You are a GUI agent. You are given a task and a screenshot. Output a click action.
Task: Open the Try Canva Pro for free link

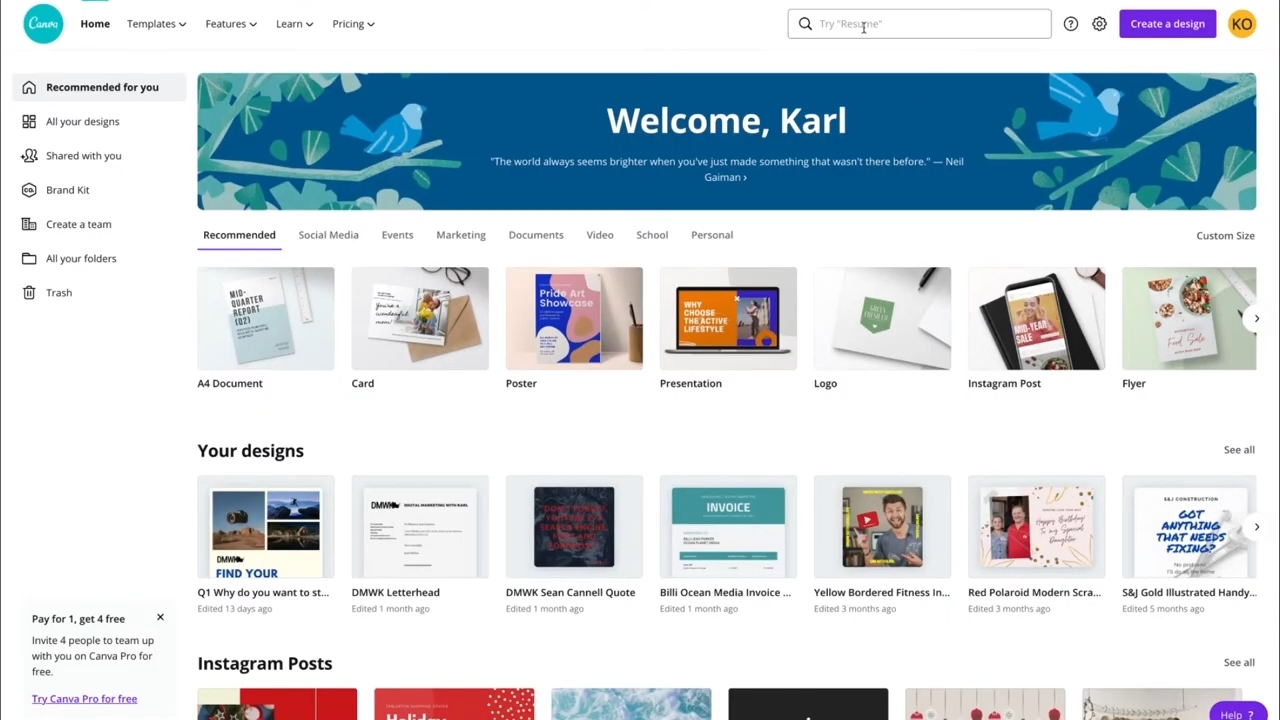click(x=84, y=699)
